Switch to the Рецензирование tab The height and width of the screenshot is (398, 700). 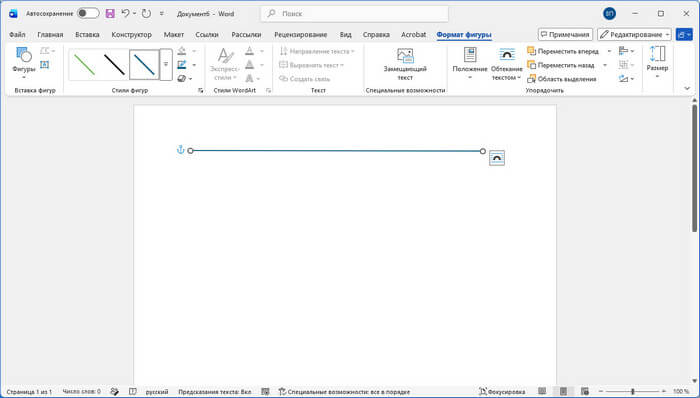300,34
